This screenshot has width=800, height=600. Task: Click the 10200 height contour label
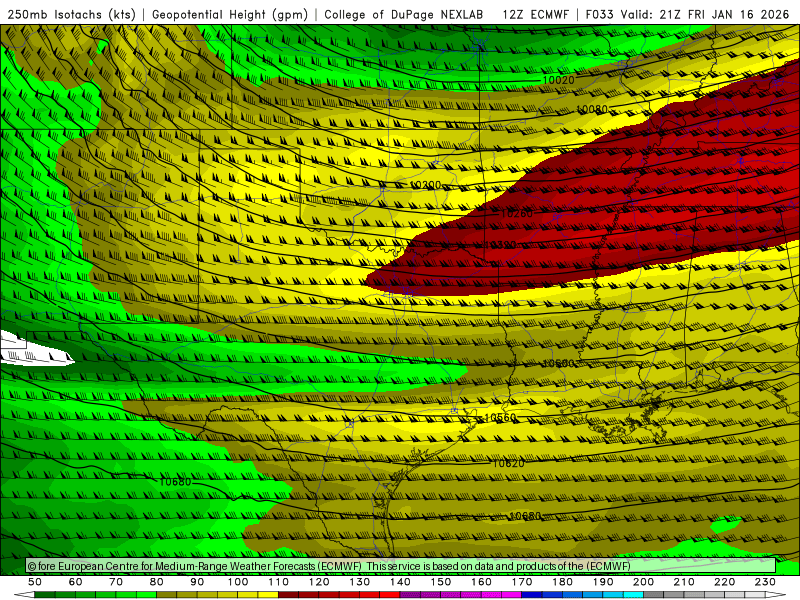425,185
